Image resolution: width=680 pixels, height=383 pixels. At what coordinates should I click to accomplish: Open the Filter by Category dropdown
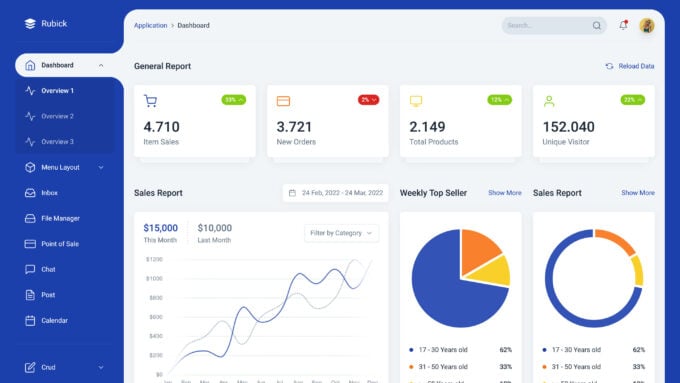pyautogui.click(x=341, y=233)
